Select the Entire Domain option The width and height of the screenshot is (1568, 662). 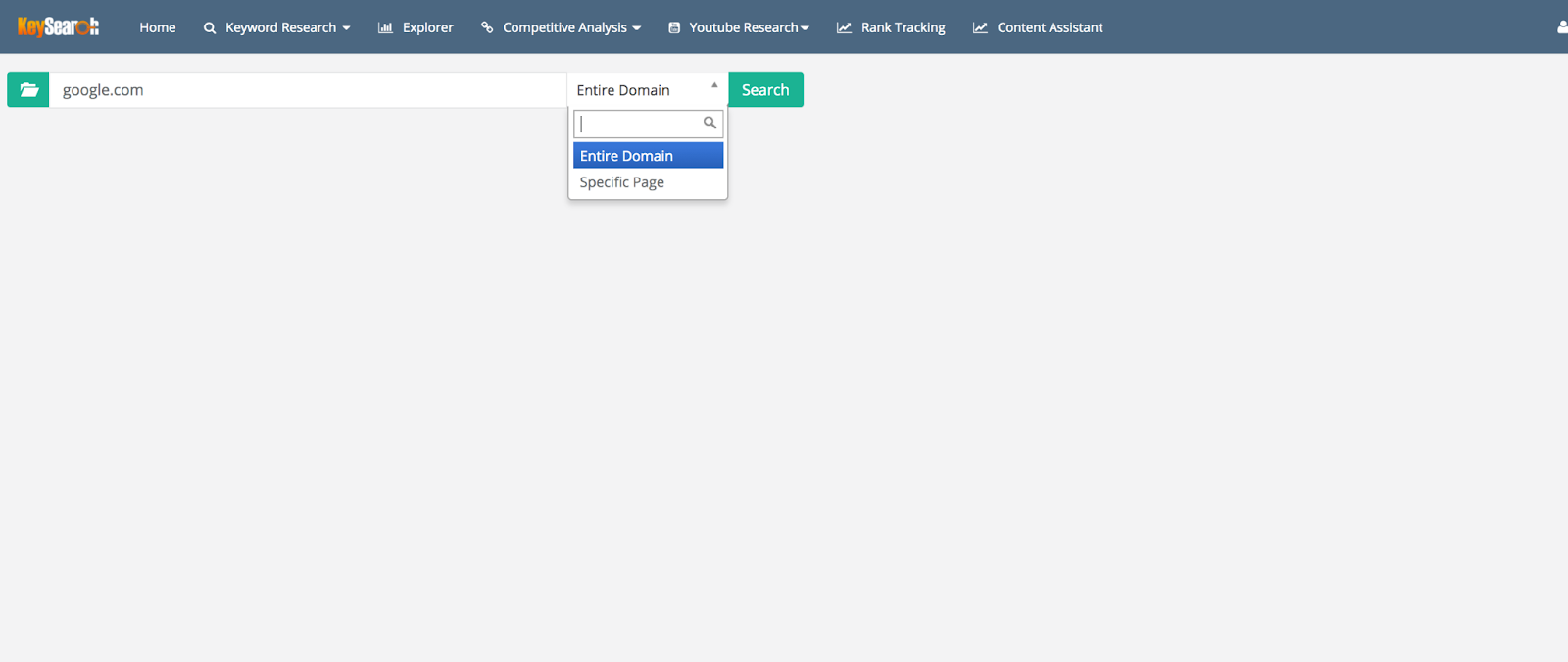pyautogui.click(x=648, y=155)
